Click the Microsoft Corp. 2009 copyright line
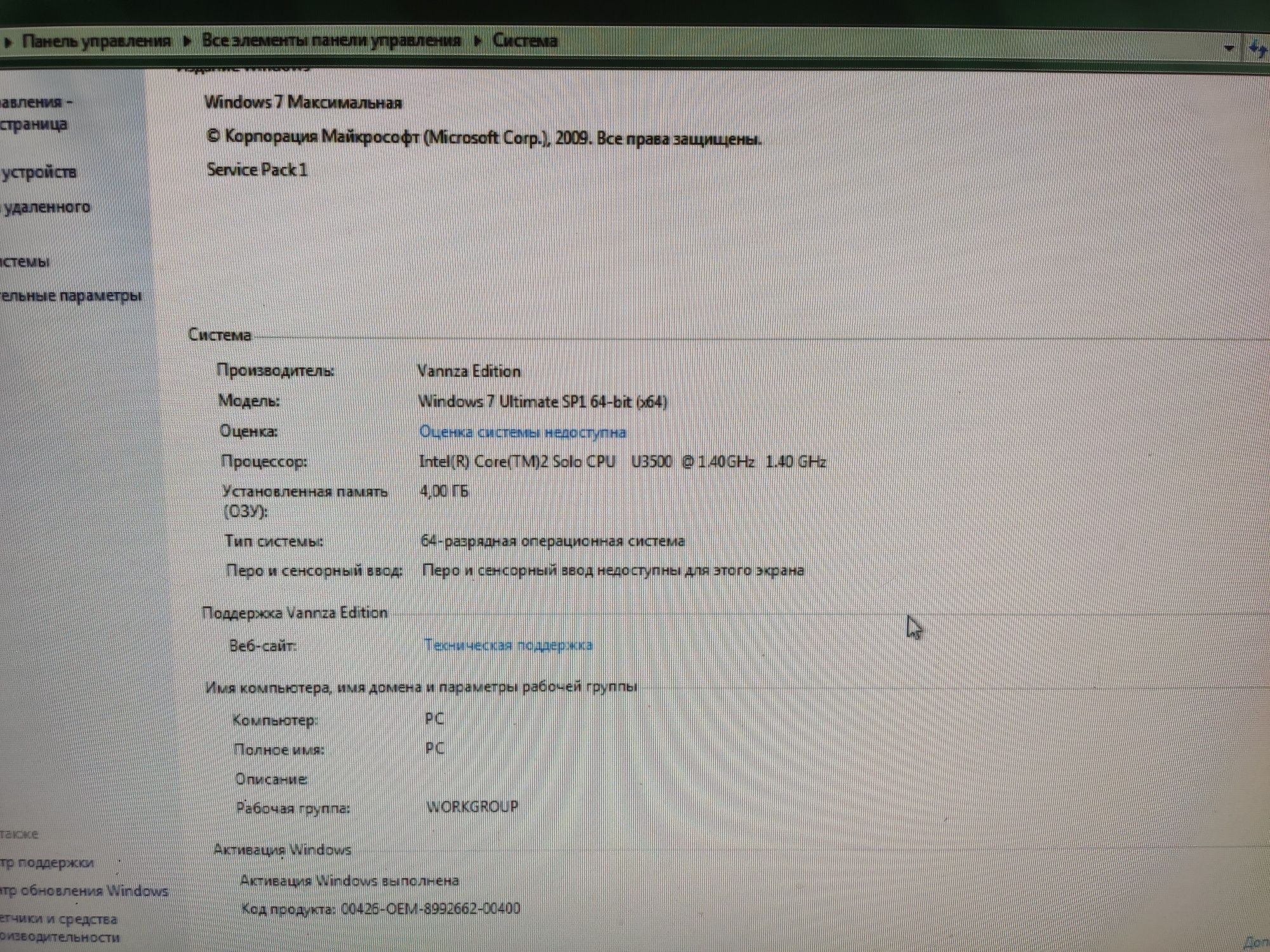This screenshot has height=952, width=1270. [x=484, y=138]
